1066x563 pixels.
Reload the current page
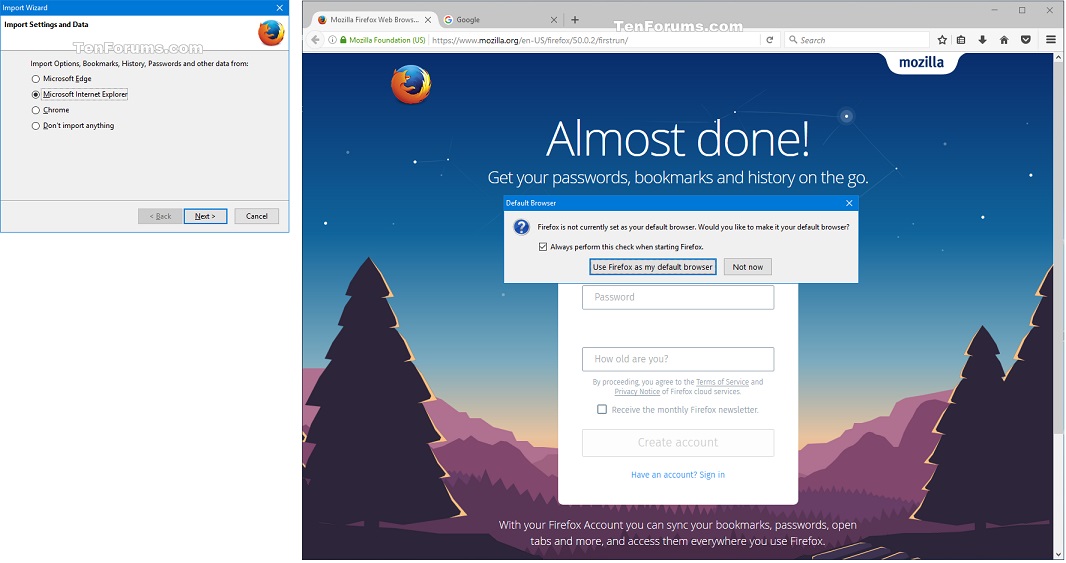770,40
